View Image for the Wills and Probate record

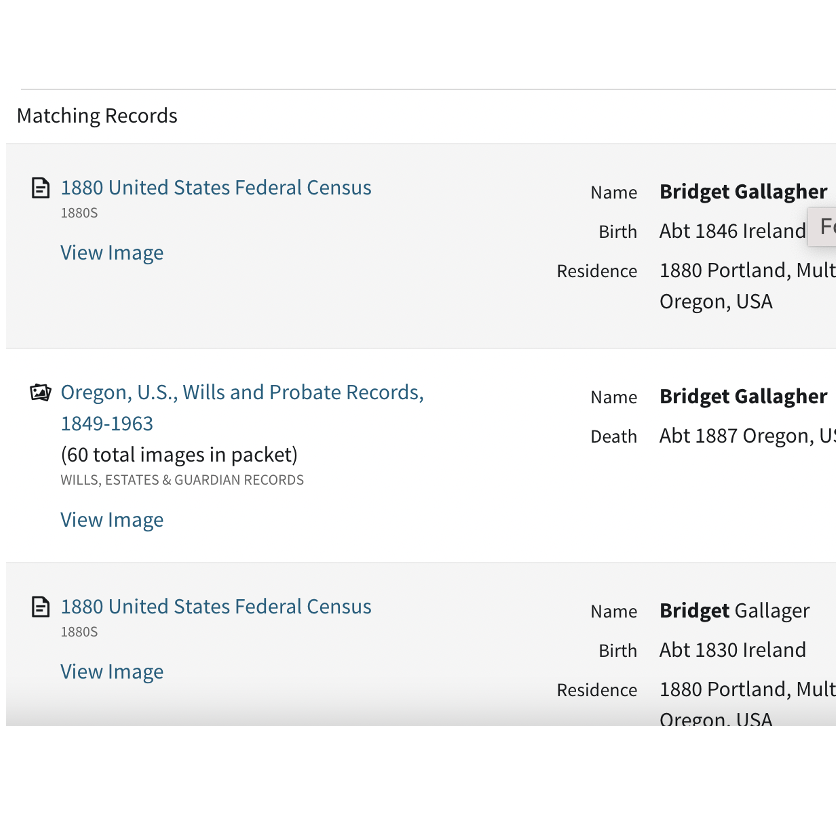point(112,520)
